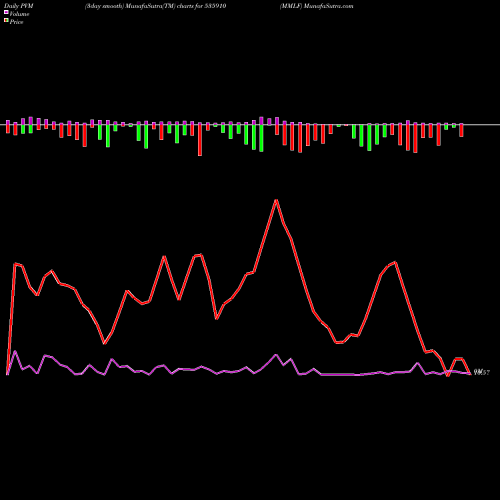This screenshot has height=500, width=500.
Task: Click the magenta Volume legend swatch
Action: click(6, 12)
